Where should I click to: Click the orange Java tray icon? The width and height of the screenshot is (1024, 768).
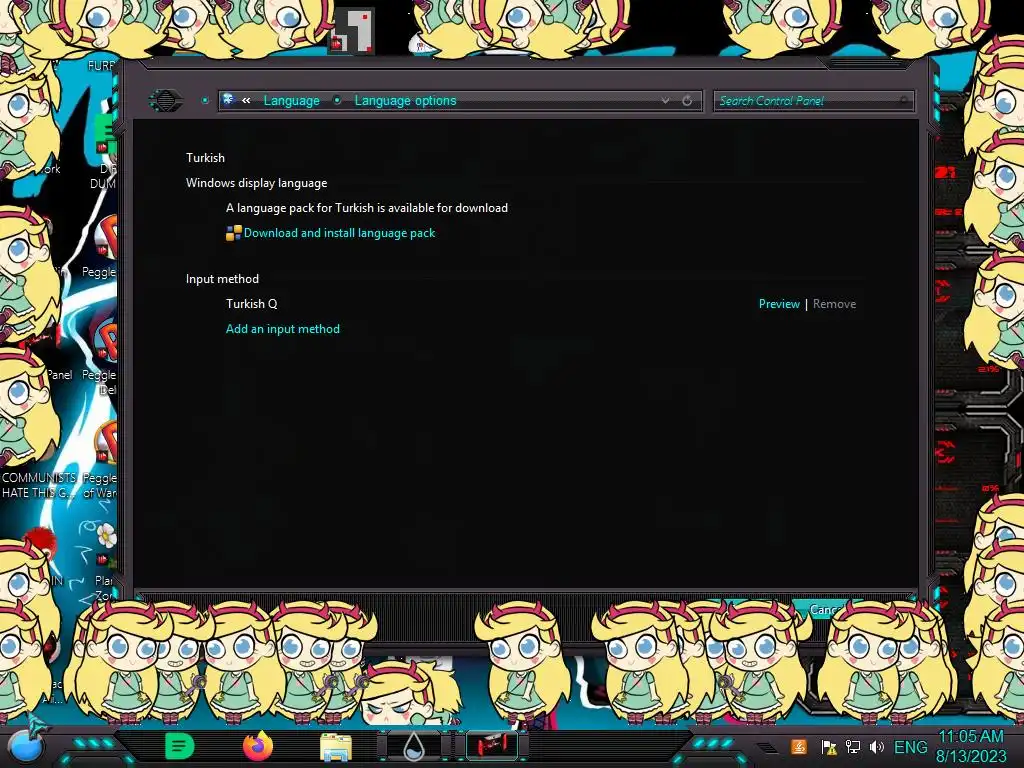coord(799,747)
